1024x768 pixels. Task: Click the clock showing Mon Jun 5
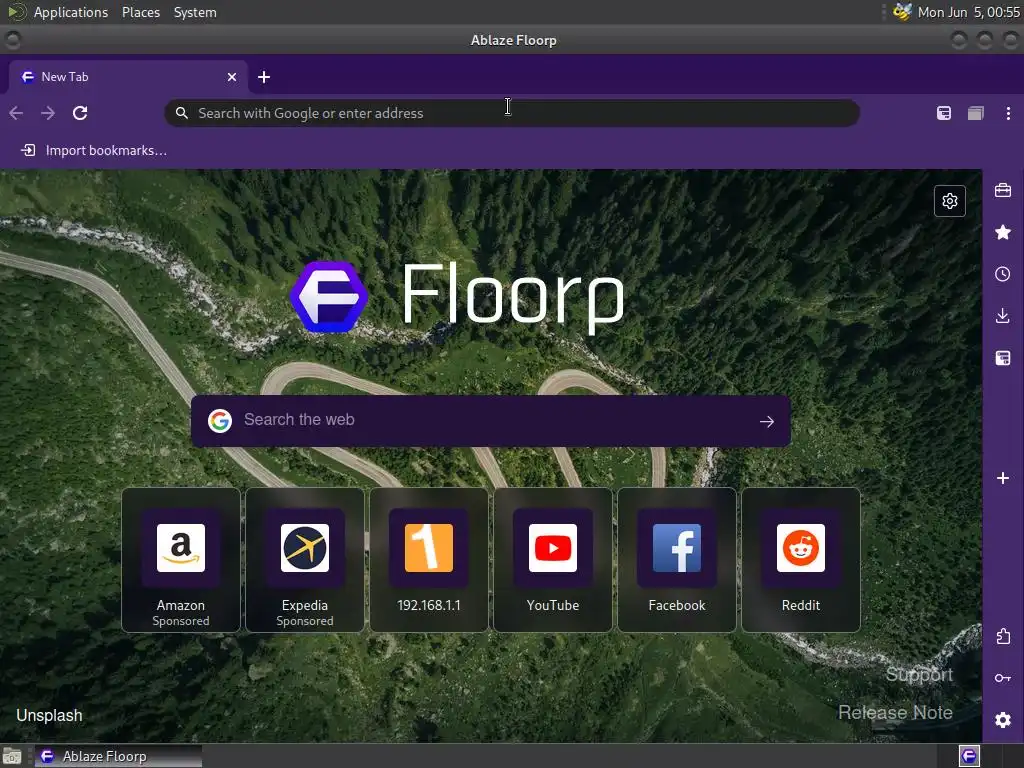(968, 12)
